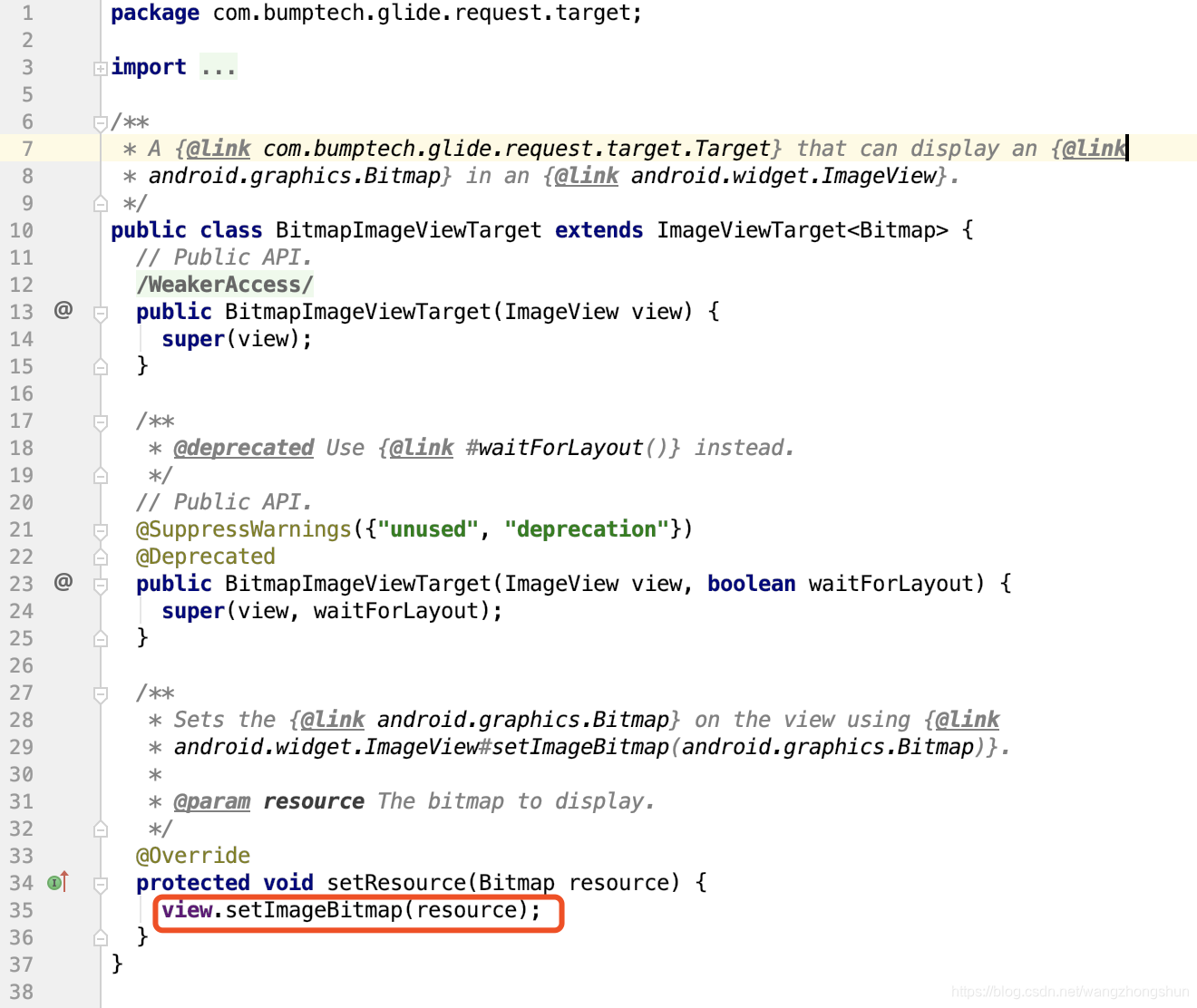Click super(view, waitForLayout); on line 24

pos(332,611)
